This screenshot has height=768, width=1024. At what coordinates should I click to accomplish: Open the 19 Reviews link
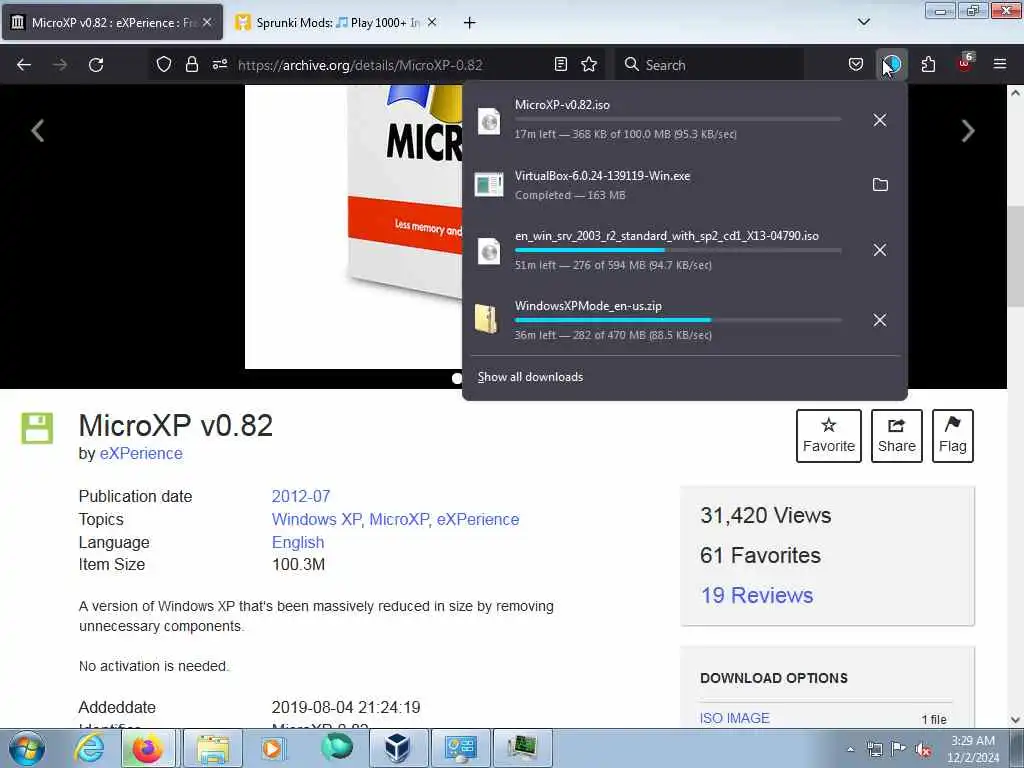[x=757, y=595]
